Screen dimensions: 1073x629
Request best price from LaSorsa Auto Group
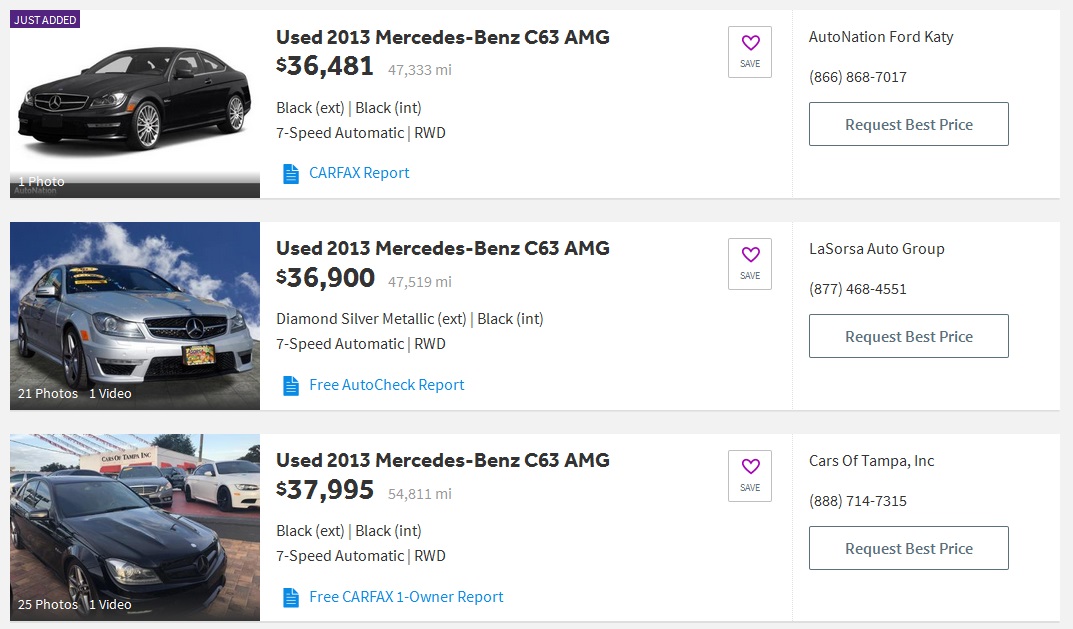click(908, 336)
